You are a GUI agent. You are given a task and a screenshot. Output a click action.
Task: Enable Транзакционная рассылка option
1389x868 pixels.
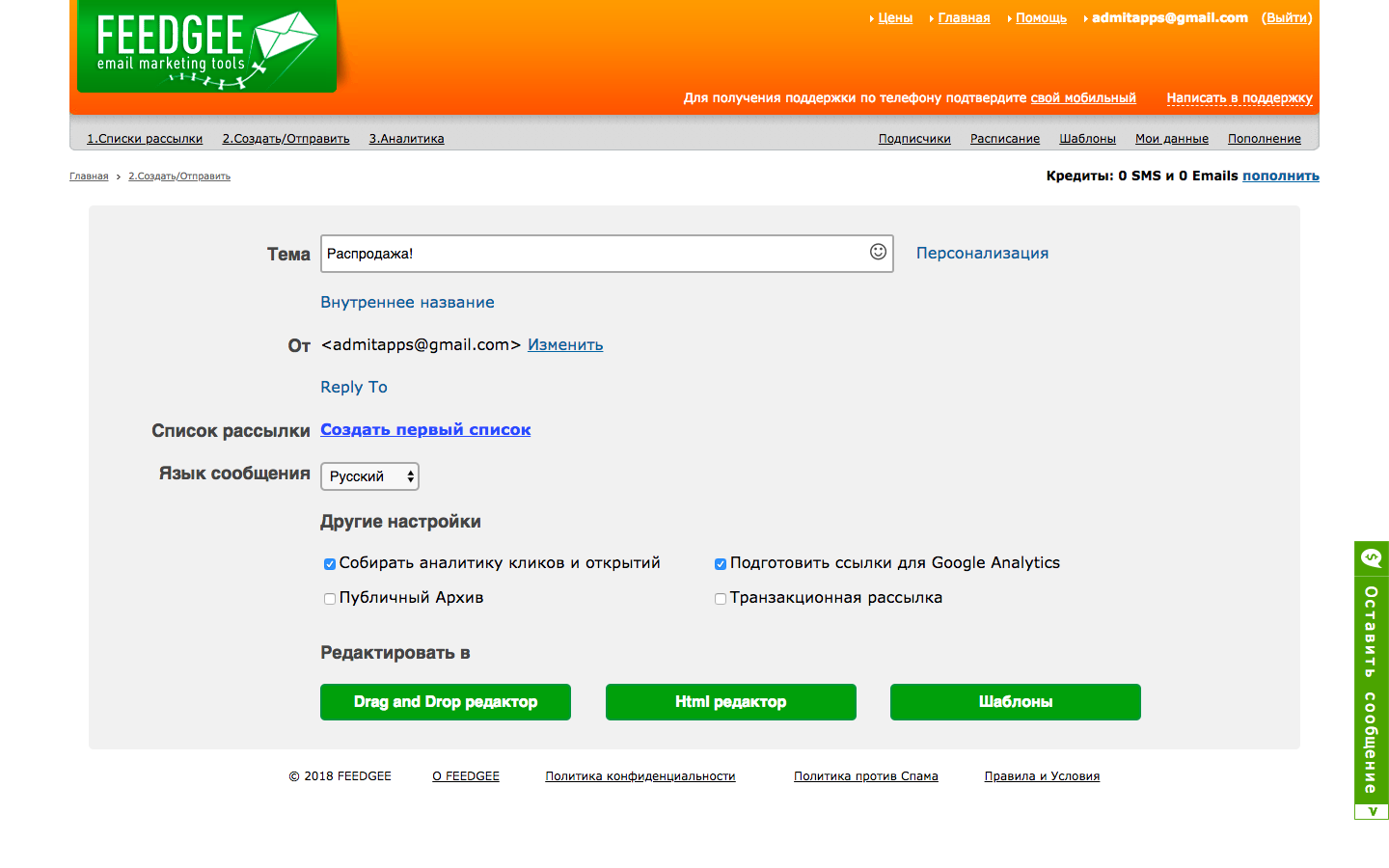point(720,599)
